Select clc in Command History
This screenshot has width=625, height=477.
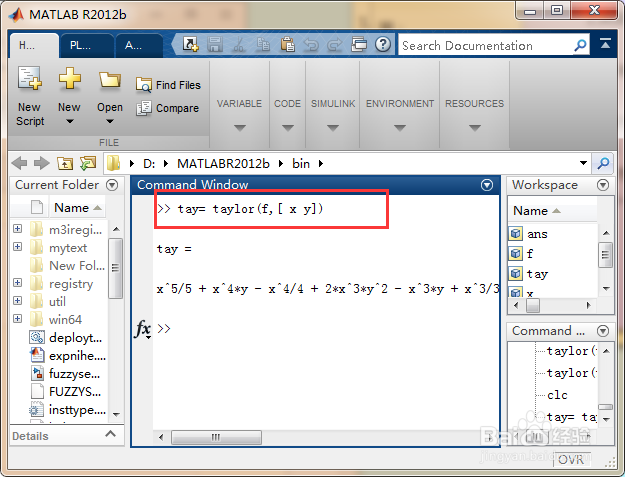[x=557, y=395]
